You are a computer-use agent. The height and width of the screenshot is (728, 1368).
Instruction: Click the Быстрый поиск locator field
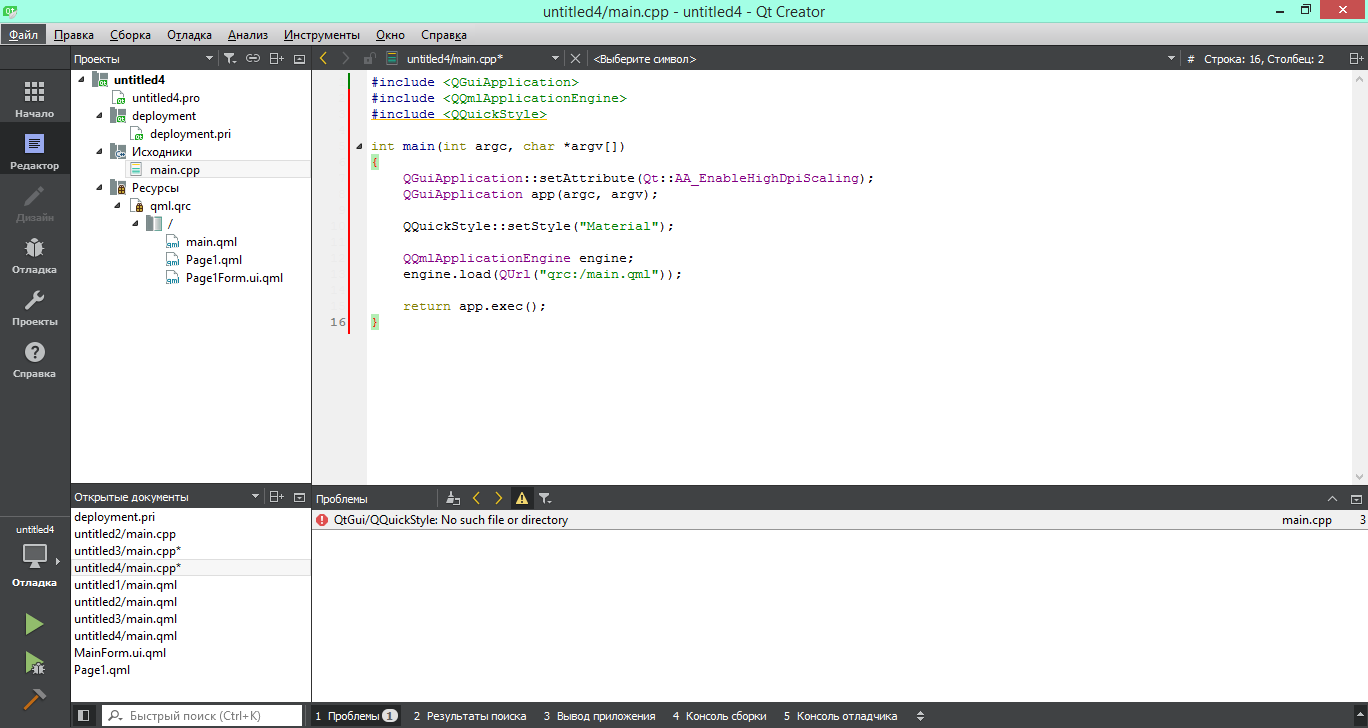(x=201, y=716)
